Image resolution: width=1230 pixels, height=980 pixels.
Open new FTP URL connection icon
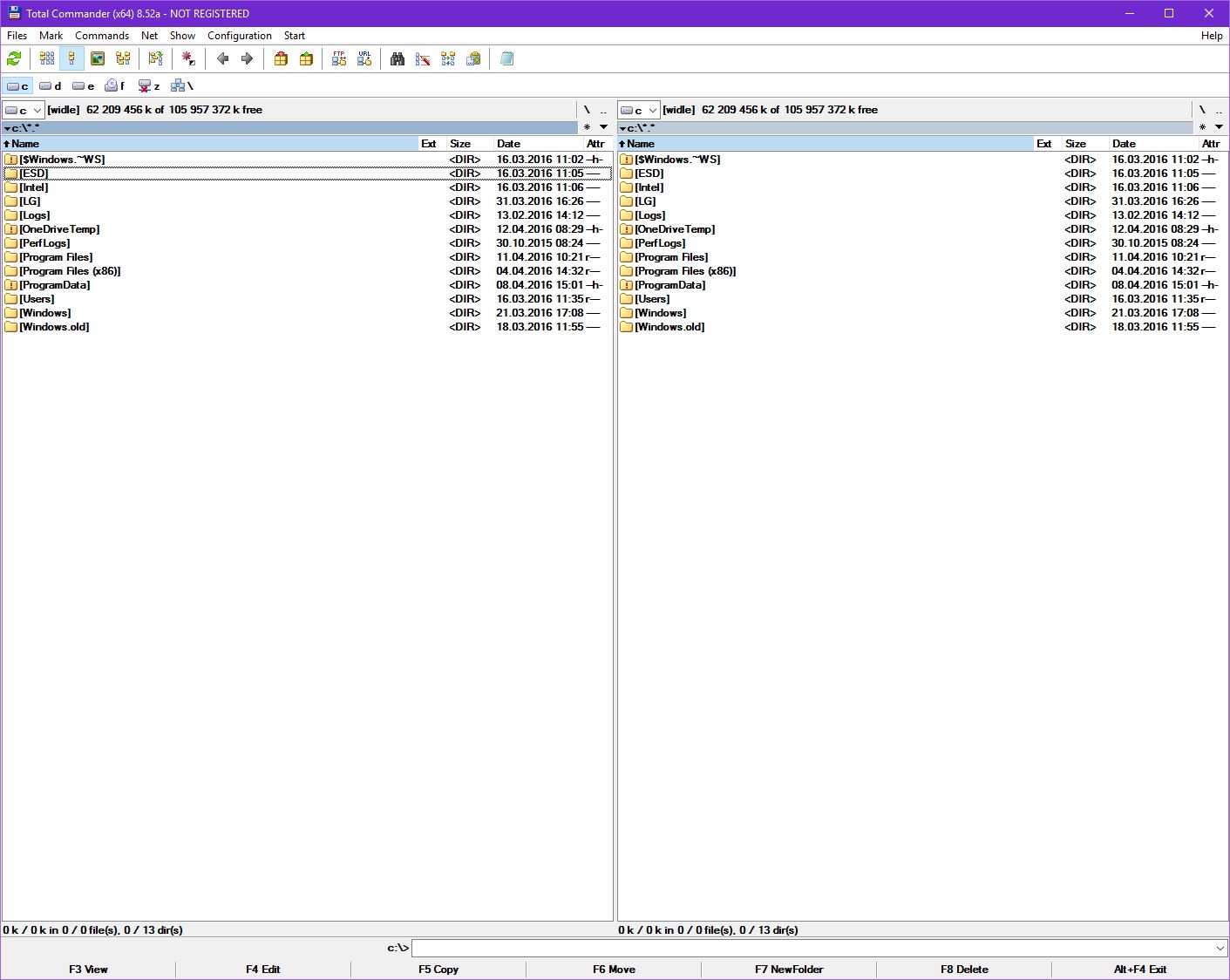pyautogui.click(x=364, y=58)
